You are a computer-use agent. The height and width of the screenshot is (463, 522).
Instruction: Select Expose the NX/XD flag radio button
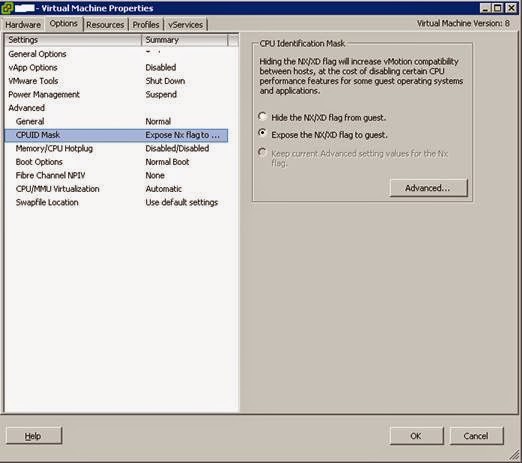(x=262, y=133)
